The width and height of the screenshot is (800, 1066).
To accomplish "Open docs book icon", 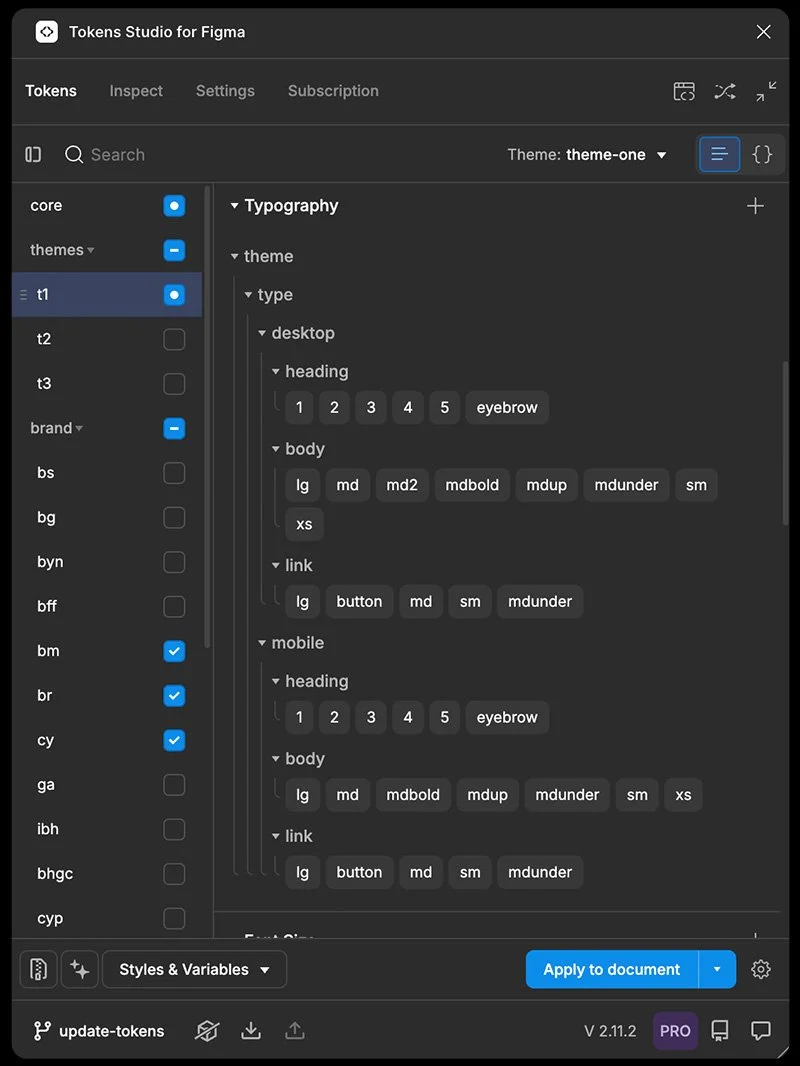I will (x=720, y=1031).
